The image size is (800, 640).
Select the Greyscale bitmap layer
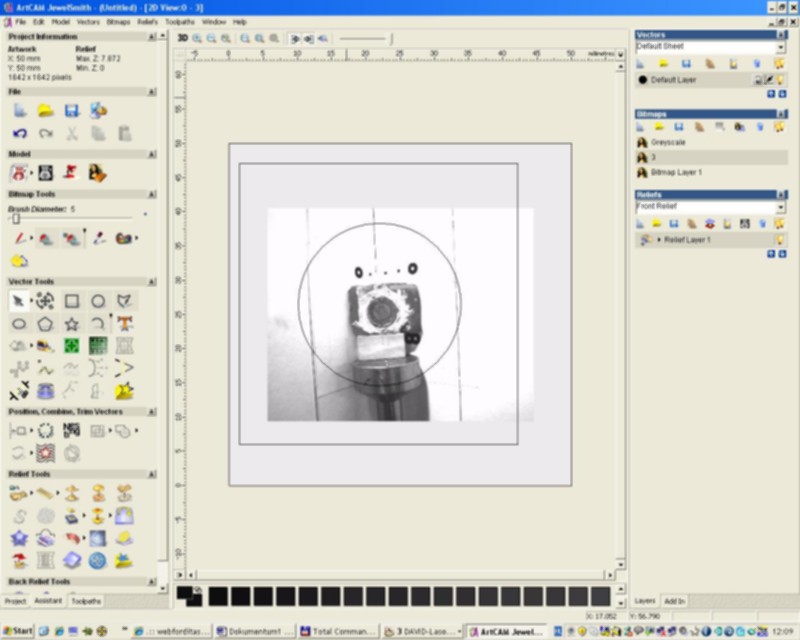click(668, 143)
